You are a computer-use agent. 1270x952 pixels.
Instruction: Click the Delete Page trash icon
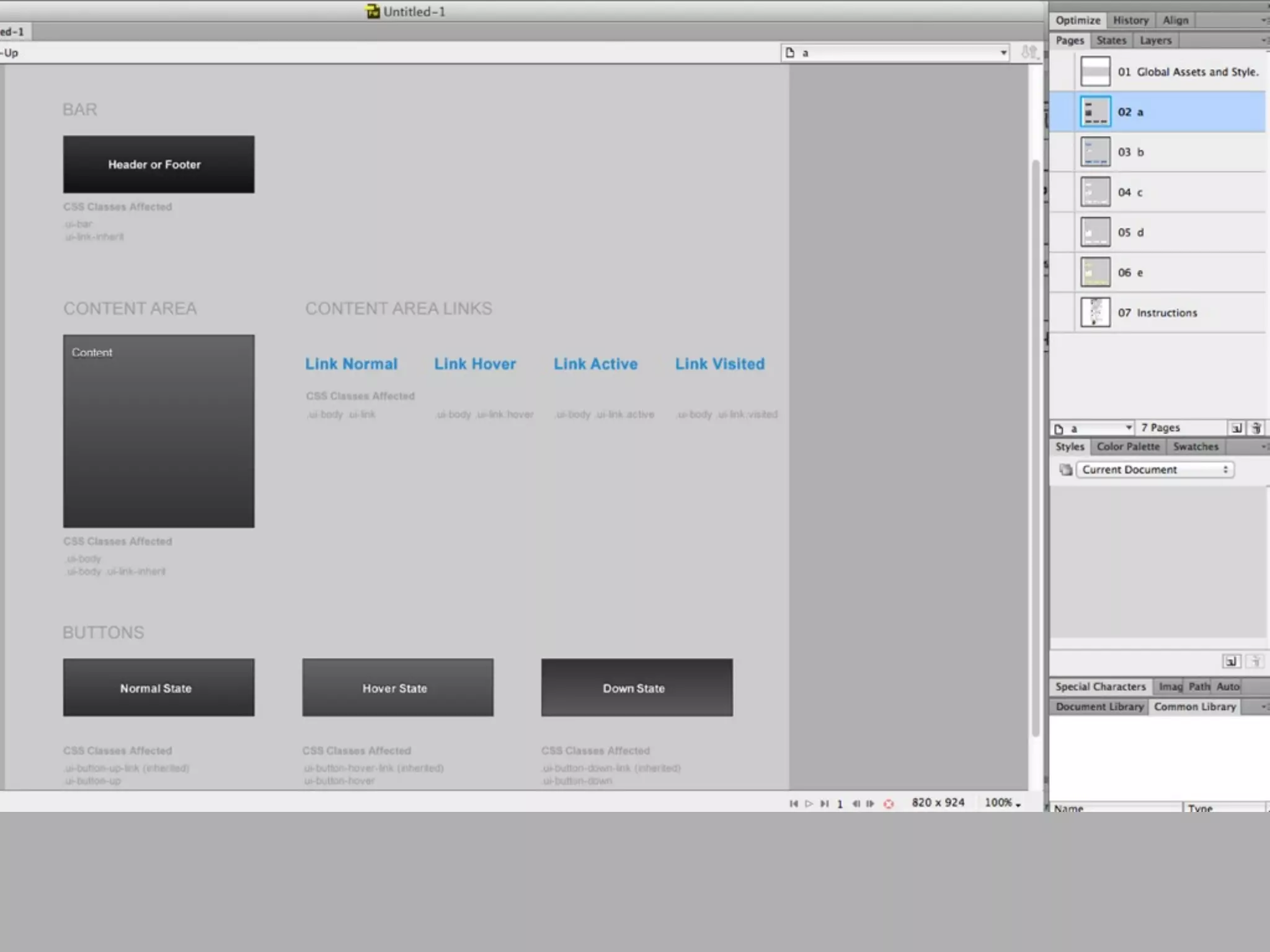[x=1256, y=428]
